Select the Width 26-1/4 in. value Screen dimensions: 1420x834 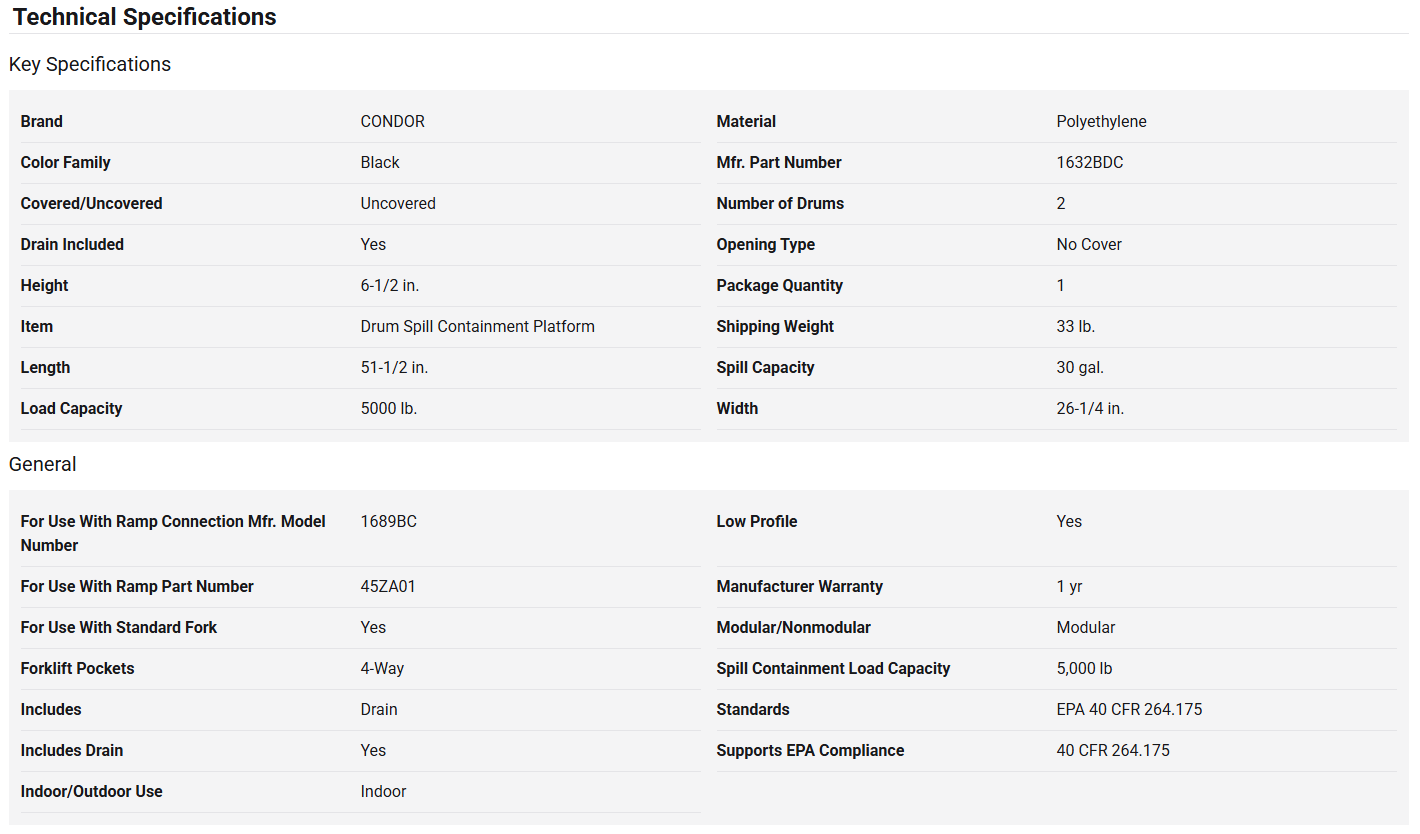pos(1091,408)
